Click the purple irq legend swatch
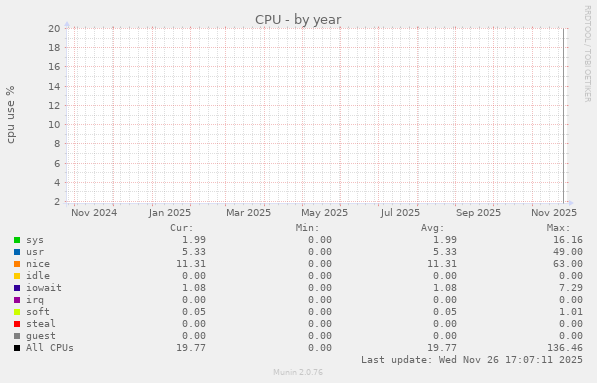Viewport: 597px width, 383px height. [x=17, y=300]
